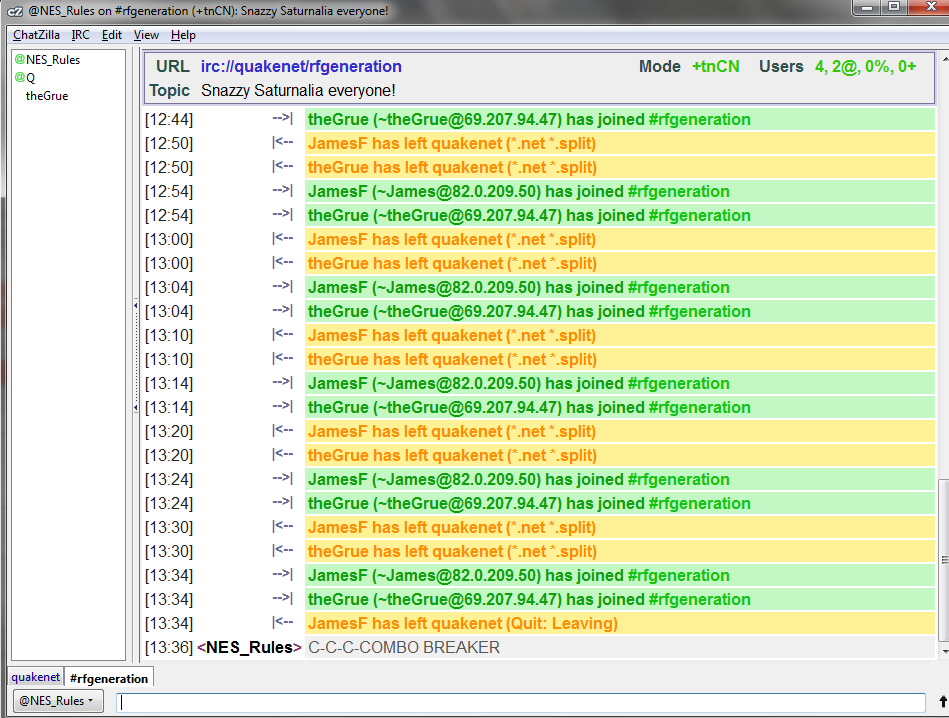The image size is (949, 718).
Task: Click NES_Rules nick in 13:36 message
Action: point(249,647)
